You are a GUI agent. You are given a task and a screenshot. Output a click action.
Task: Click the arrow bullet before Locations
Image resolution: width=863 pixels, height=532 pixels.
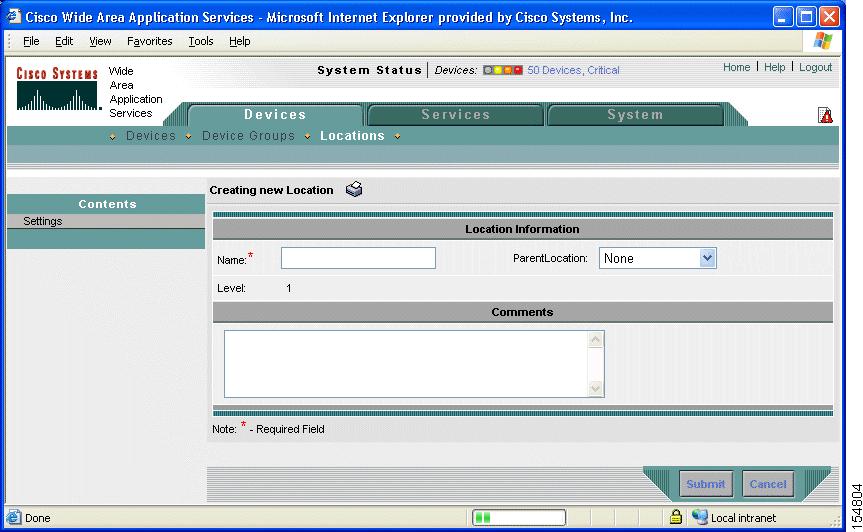(x=307, y=136)
